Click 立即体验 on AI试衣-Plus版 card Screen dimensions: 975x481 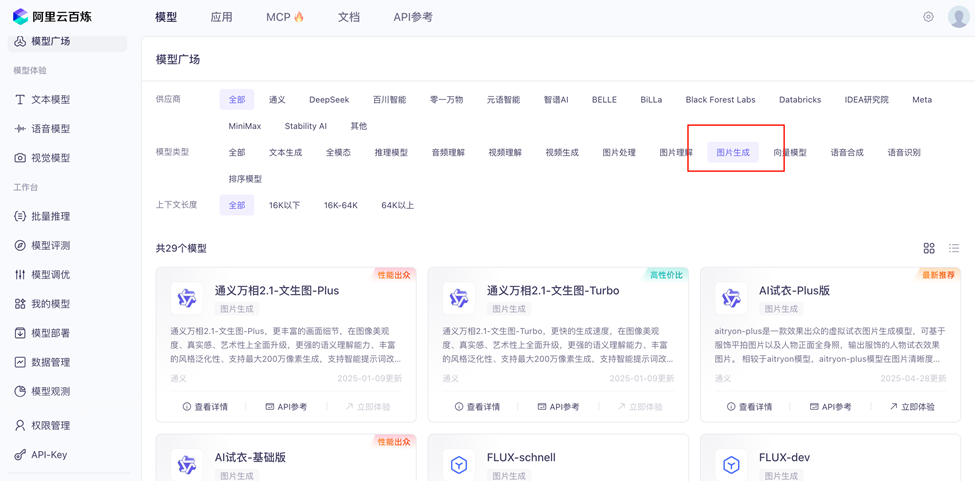912,407
